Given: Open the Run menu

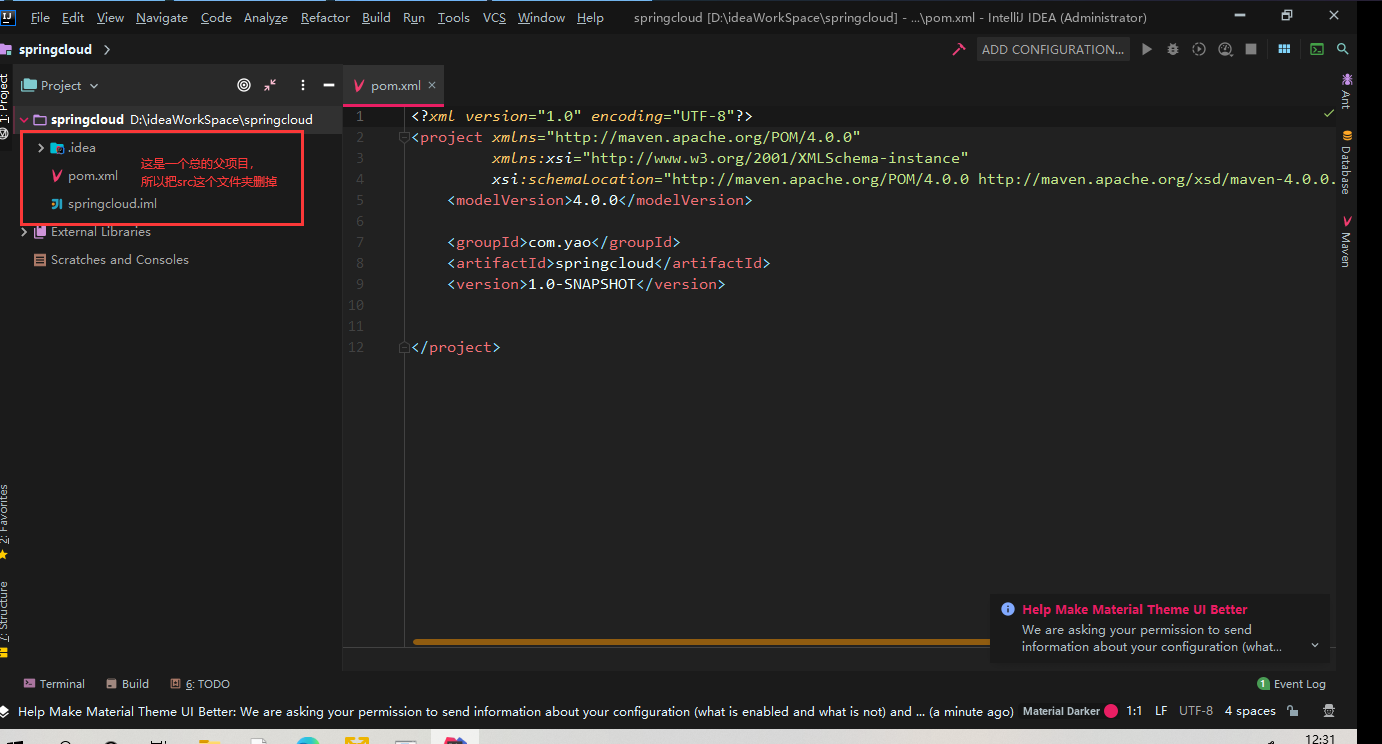Looking at the screenshot, I should [x=414, y=17].
